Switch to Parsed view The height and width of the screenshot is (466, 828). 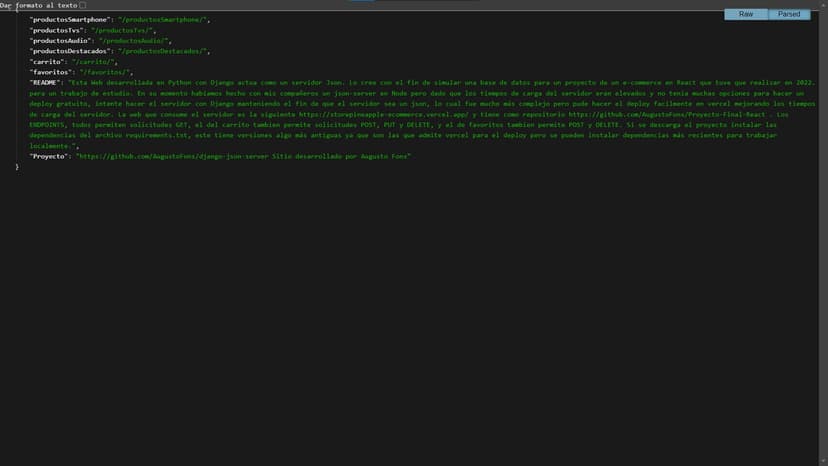point(789,14)
